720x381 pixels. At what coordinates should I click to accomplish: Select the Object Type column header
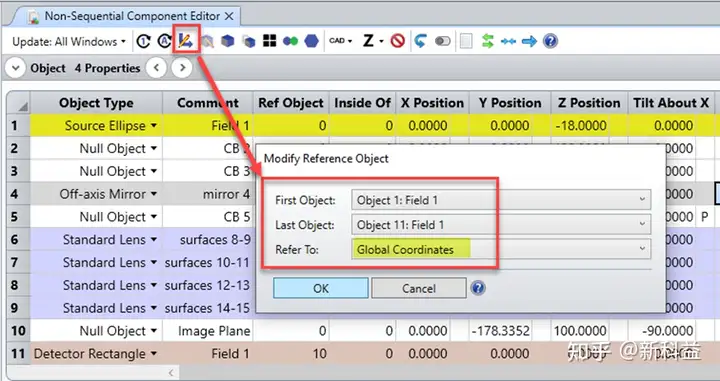click(96, 103)
